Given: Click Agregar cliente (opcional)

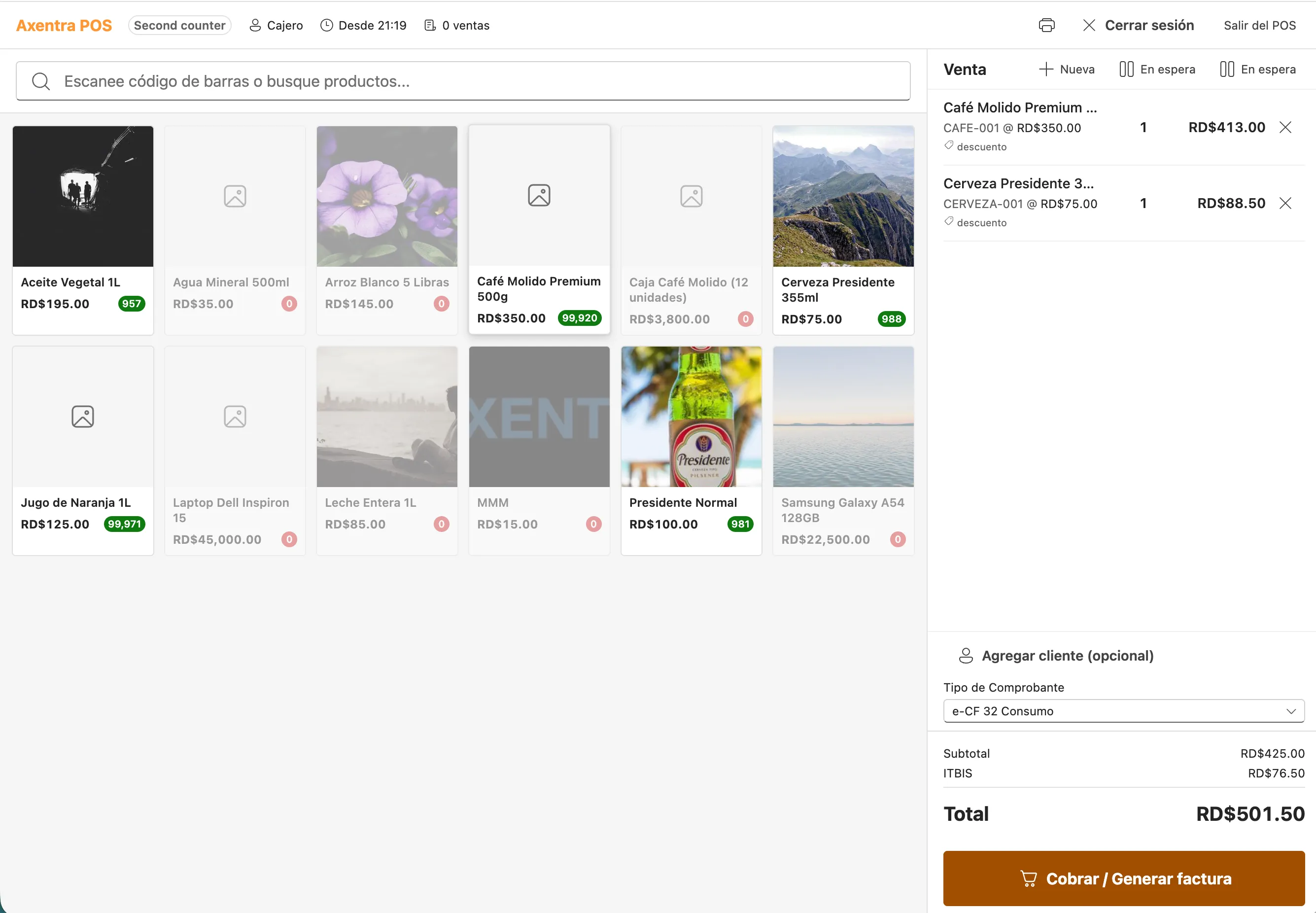Looking at the screenshot, I should (x=1056, y=656).
